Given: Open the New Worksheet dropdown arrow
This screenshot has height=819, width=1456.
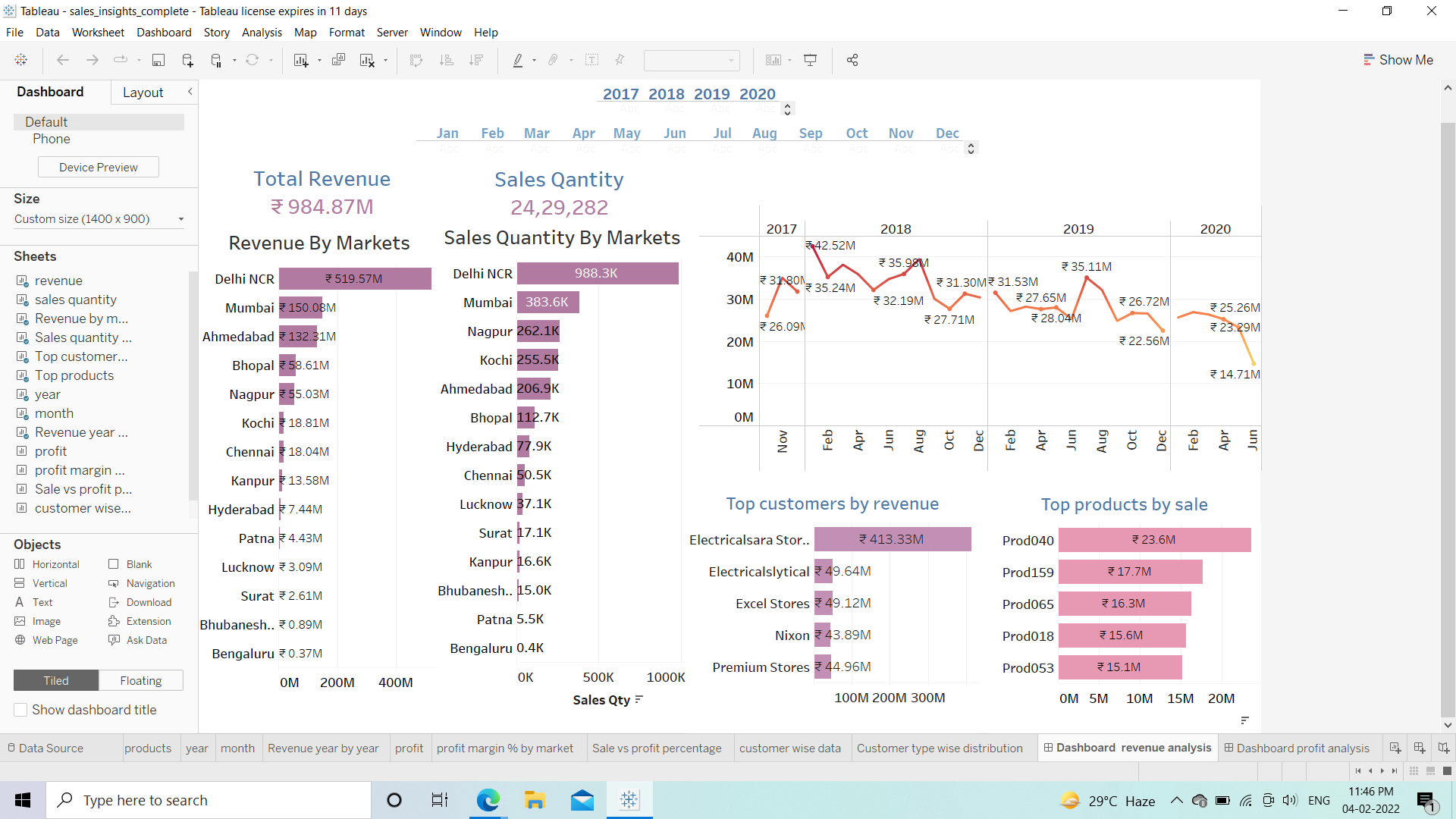Looking at the screenshot, I should click(x=319, y=60).
